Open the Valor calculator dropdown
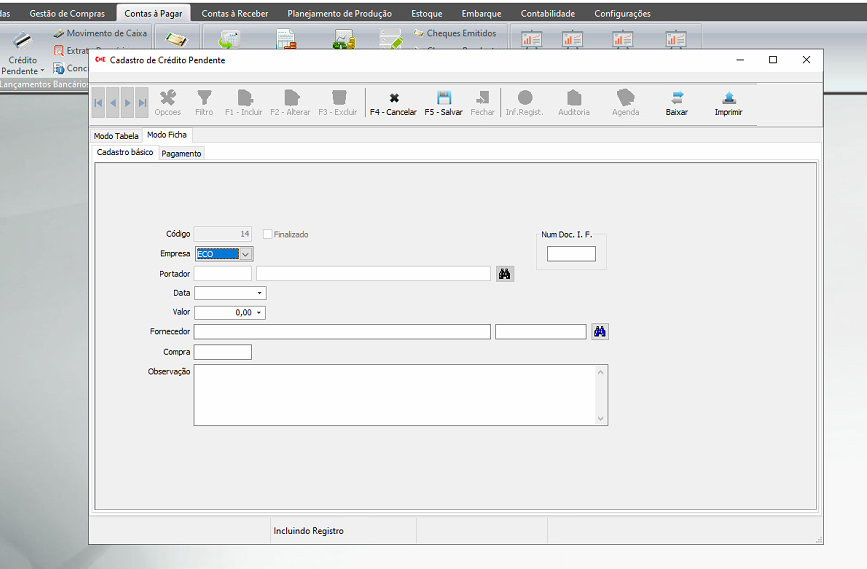Viewport: 867px width, 569px height. coord(260,313)
